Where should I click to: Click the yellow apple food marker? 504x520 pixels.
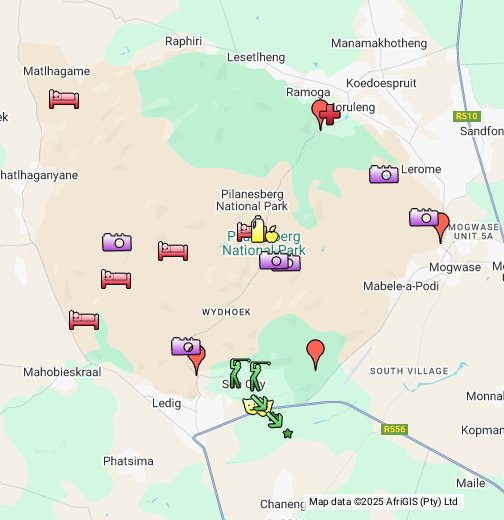coord(272,234)
